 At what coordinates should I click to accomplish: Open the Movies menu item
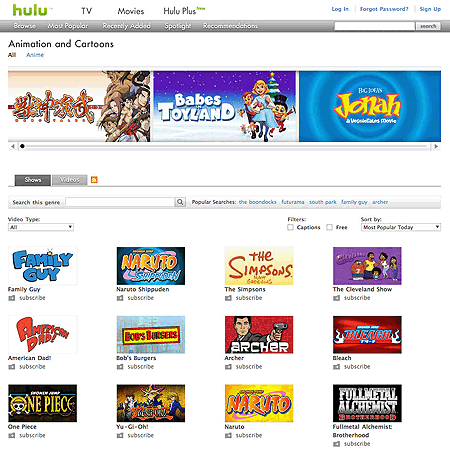click(x=131, y=11)
